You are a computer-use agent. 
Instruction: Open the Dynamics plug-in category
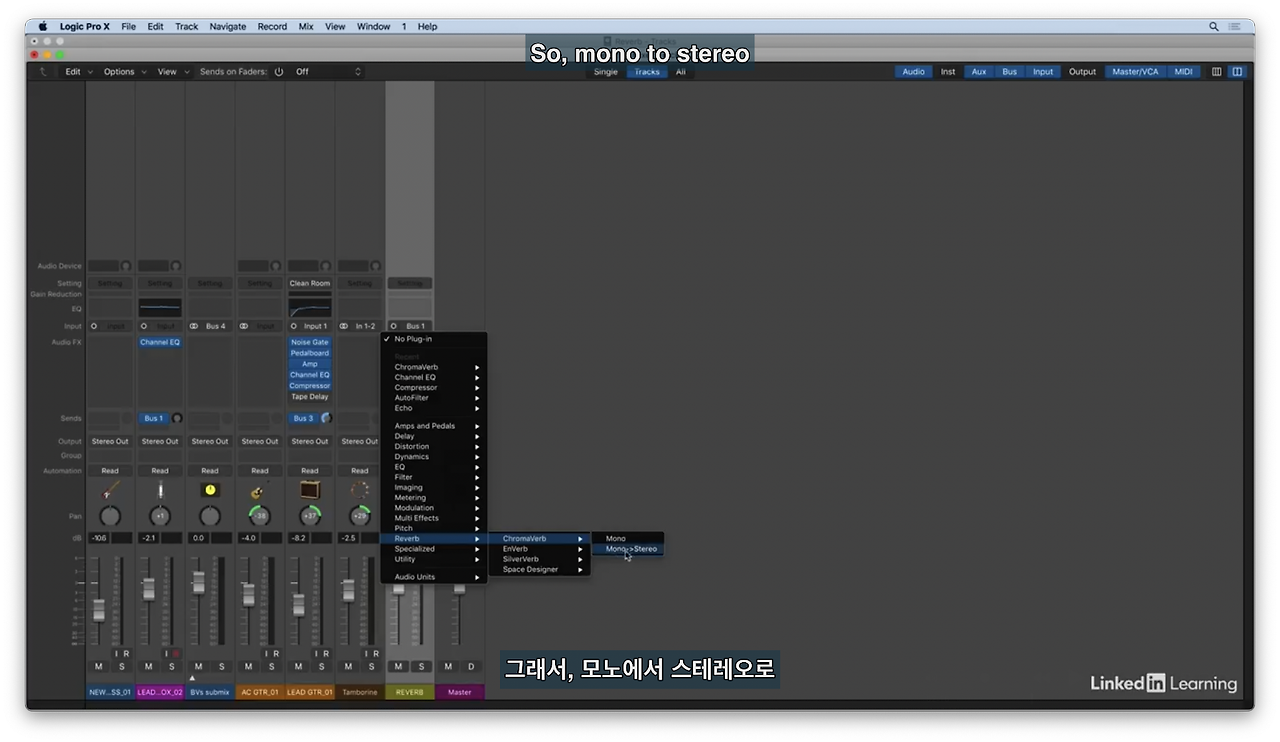(434, 457)
